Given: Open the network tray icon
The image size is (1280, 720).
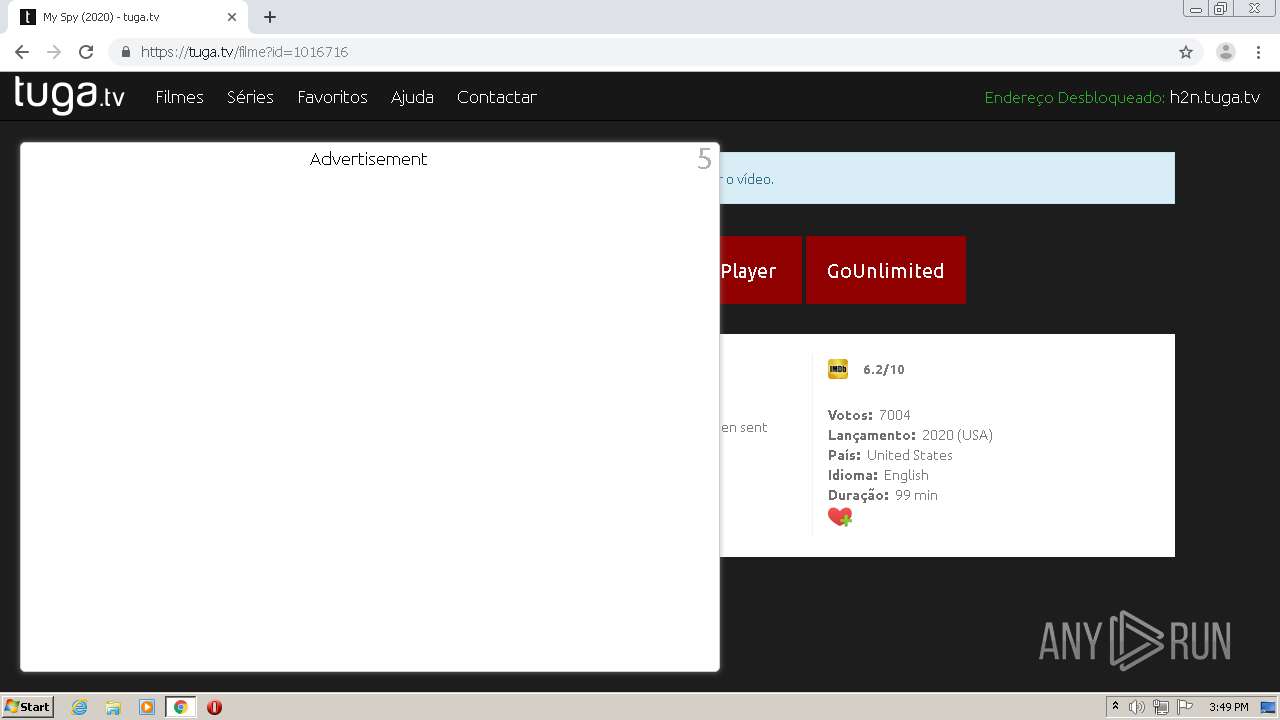Looking at the screenshot, I should pyautogui.click(x=1161, y=707).
